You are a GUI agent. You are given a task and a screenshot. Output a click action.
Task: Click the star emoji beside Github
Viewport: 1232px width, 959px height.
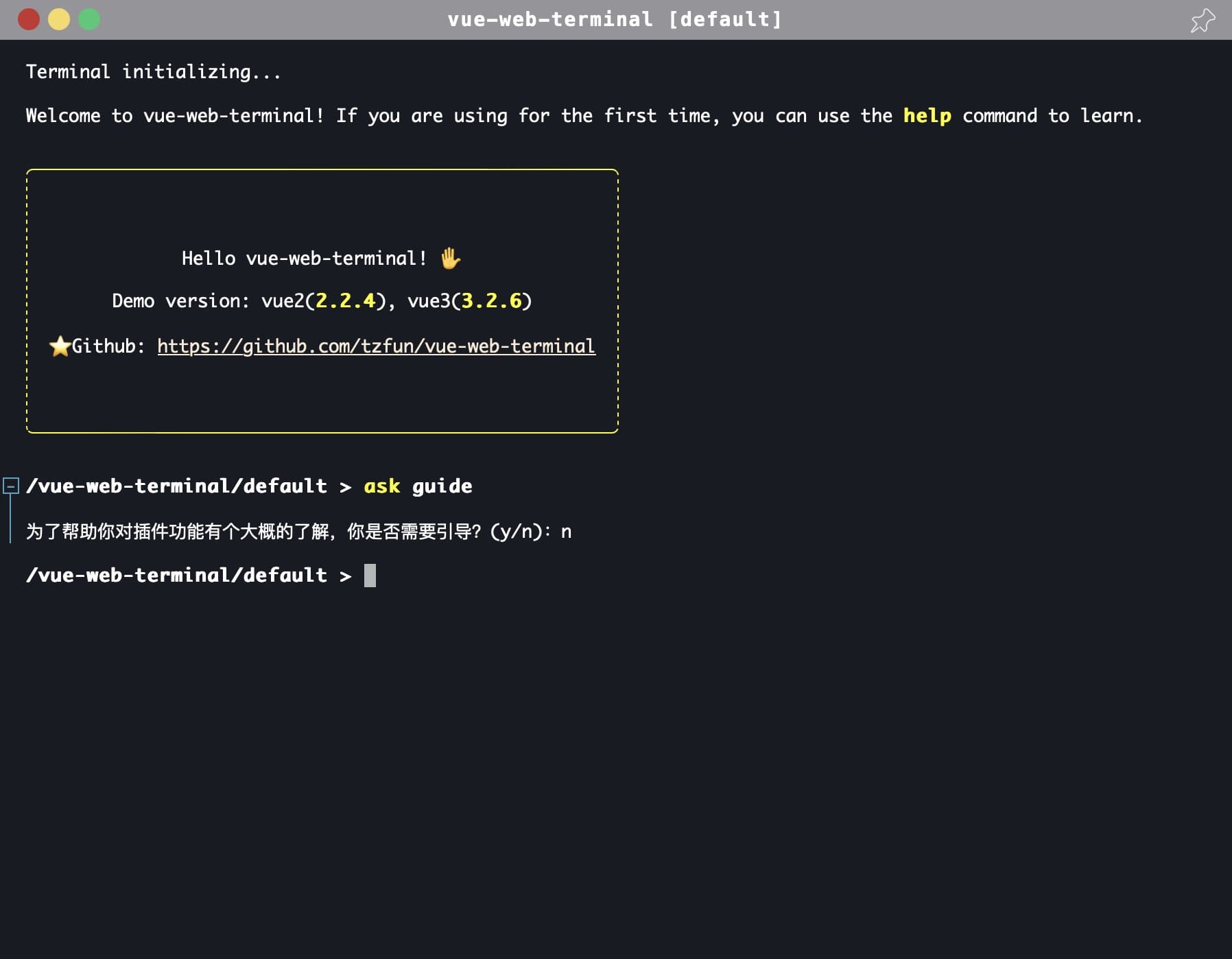(x=60, y=346)
